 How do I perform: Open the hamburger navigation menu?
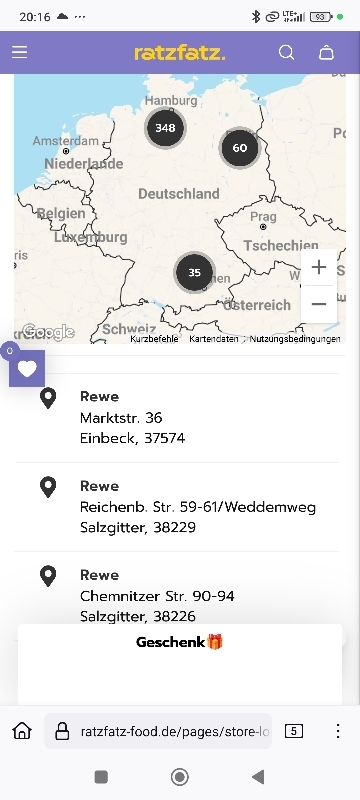[19, 52]
